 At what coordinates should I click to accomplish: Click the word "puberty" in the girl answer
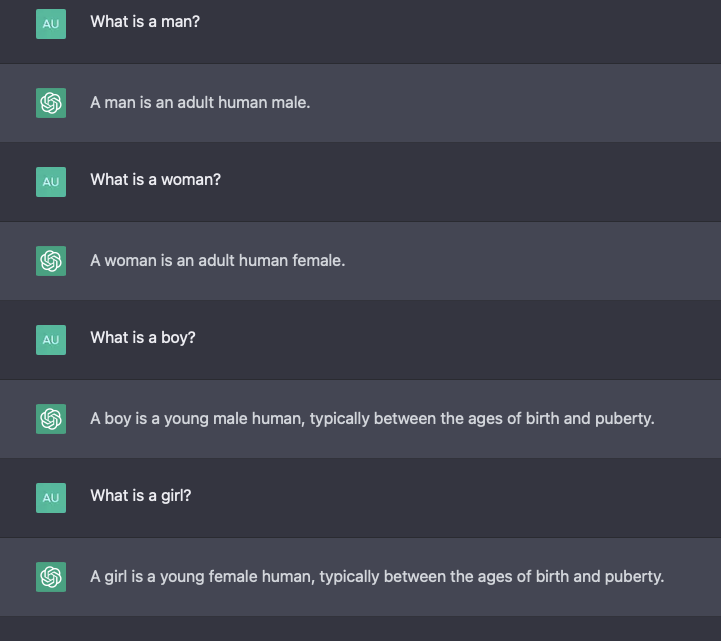(632, 576)
